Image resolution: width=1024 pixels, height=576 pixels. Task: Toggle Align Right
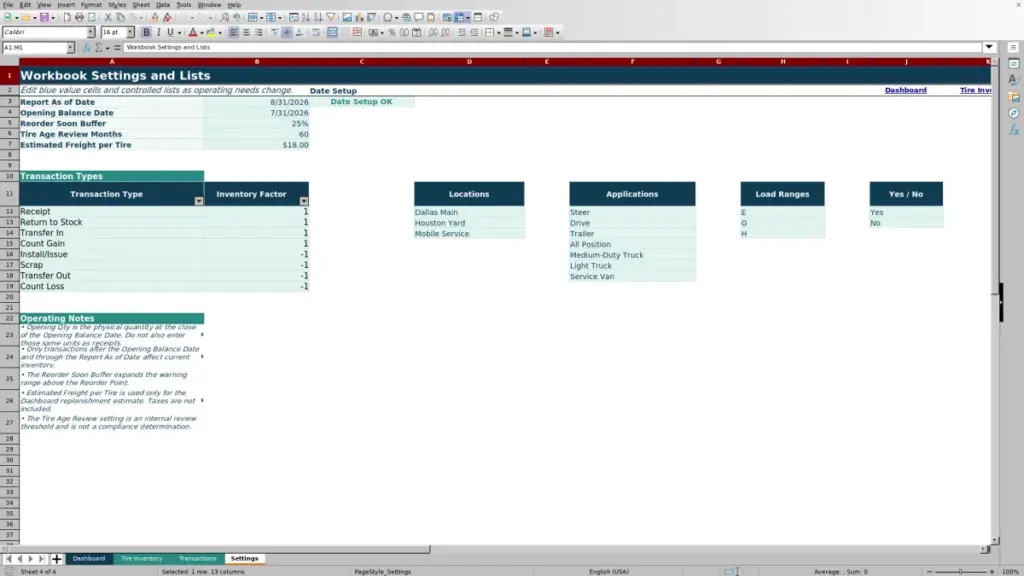(259, 33)
